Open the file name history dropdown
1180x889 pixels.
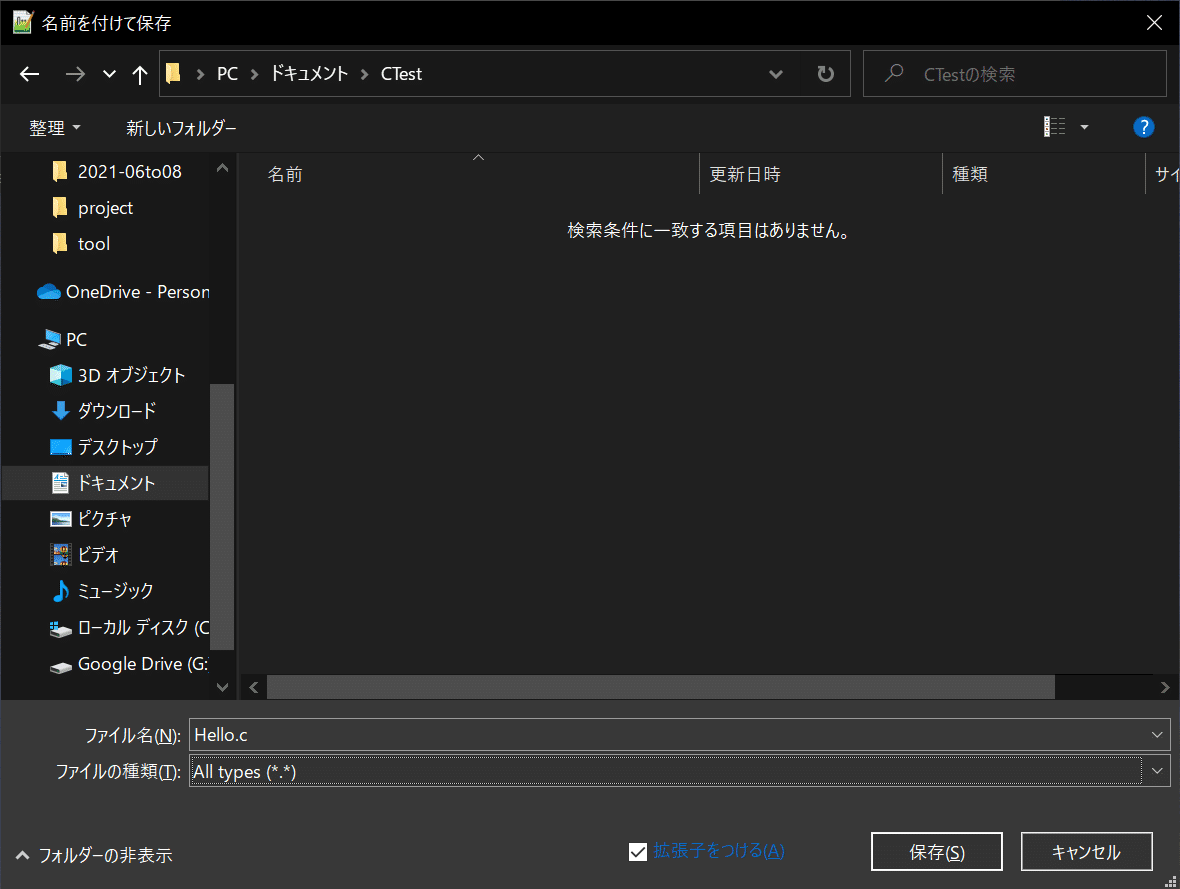1157,735
